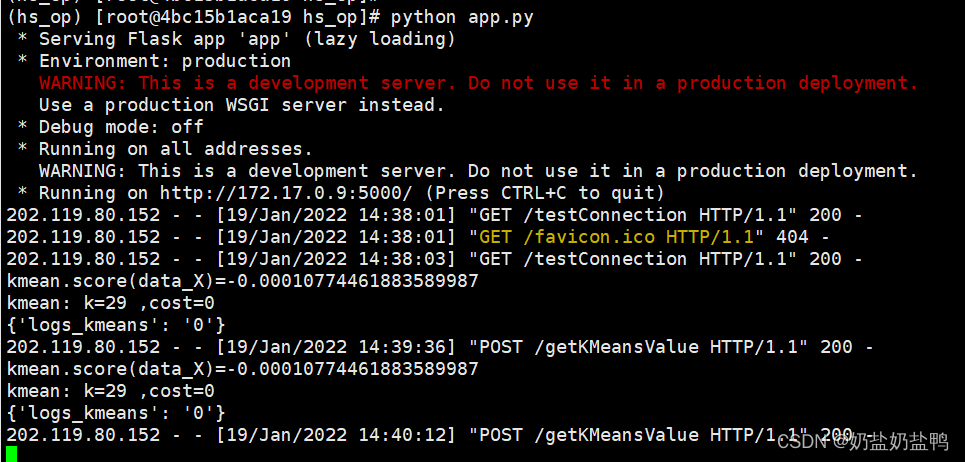Image resolution: width=965 pixels, height=462 pixels.
Task: Click the 14:38:01 GET /testConnection log line
Action: coord(434,215)
